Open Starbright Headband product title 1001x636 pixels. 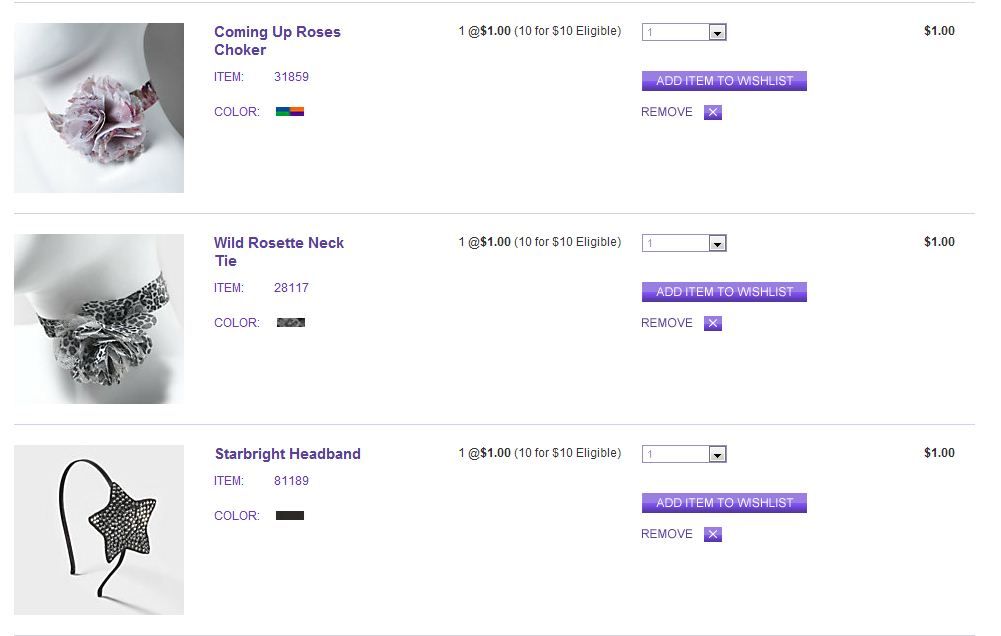point(287,454)
